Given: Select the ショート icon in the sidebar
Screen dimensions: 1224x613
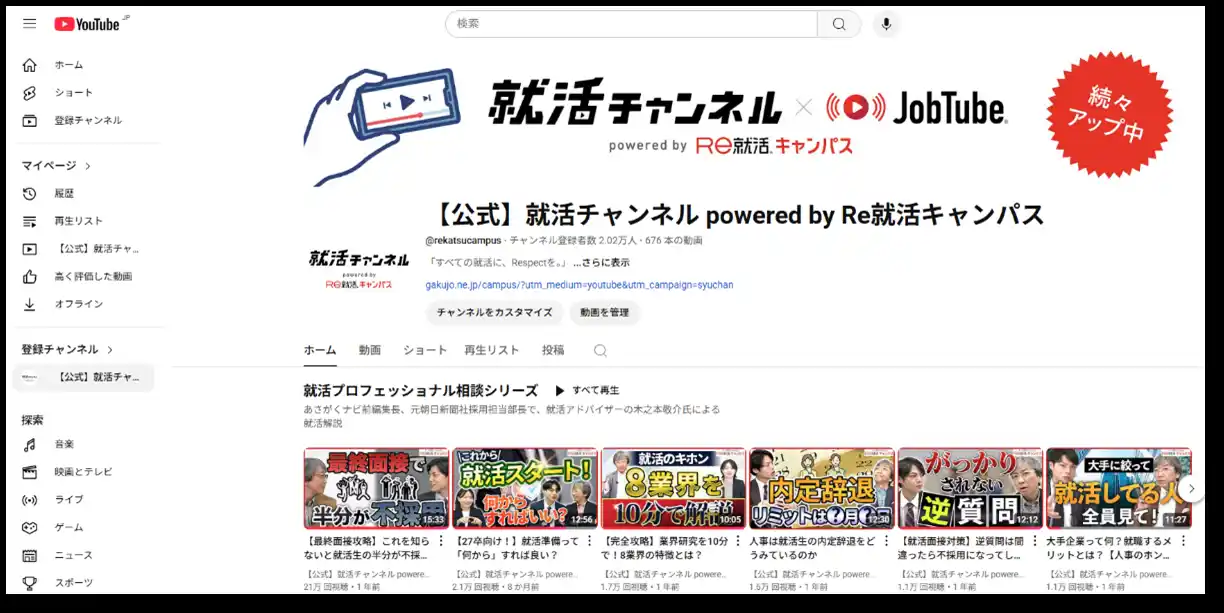Looking at the screenshot, I should click(30, 92).
